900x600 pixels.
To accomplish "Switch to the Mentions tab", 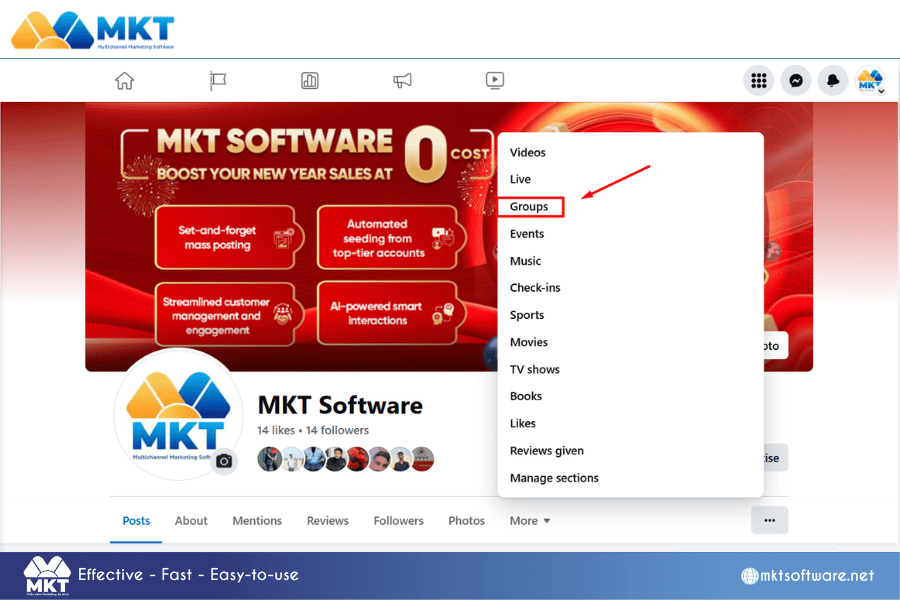I will pyautogui.click(x=257, y=521).
